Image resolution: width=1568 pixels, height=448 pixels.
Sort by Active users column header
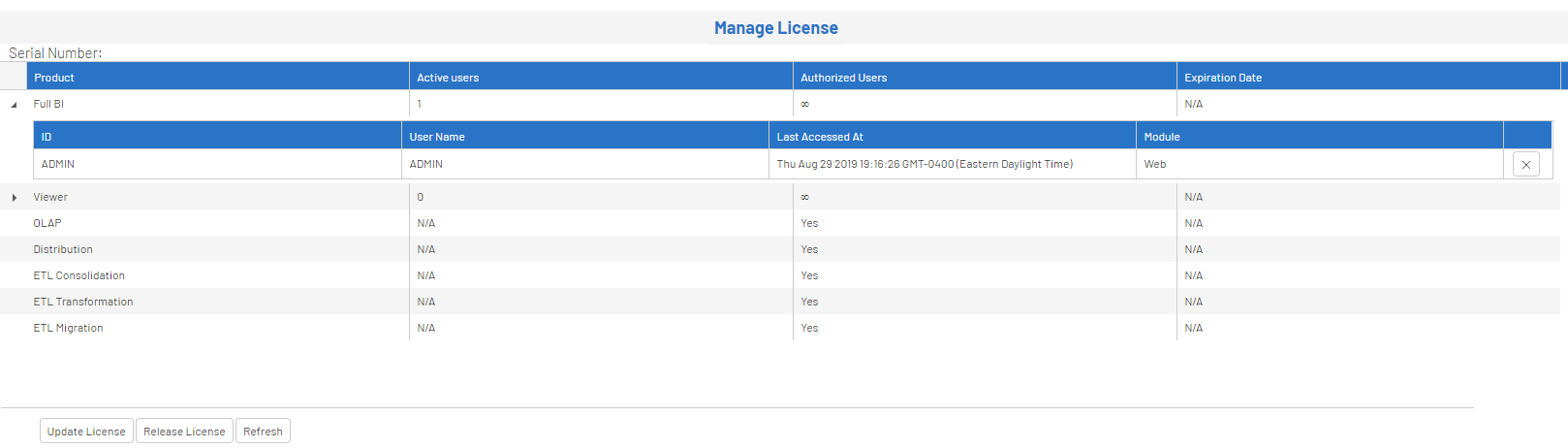(448, 78)
